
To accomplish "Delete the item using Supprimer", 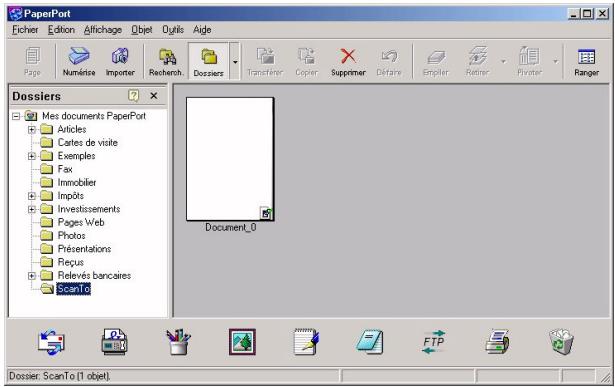I will pos(348,61).
